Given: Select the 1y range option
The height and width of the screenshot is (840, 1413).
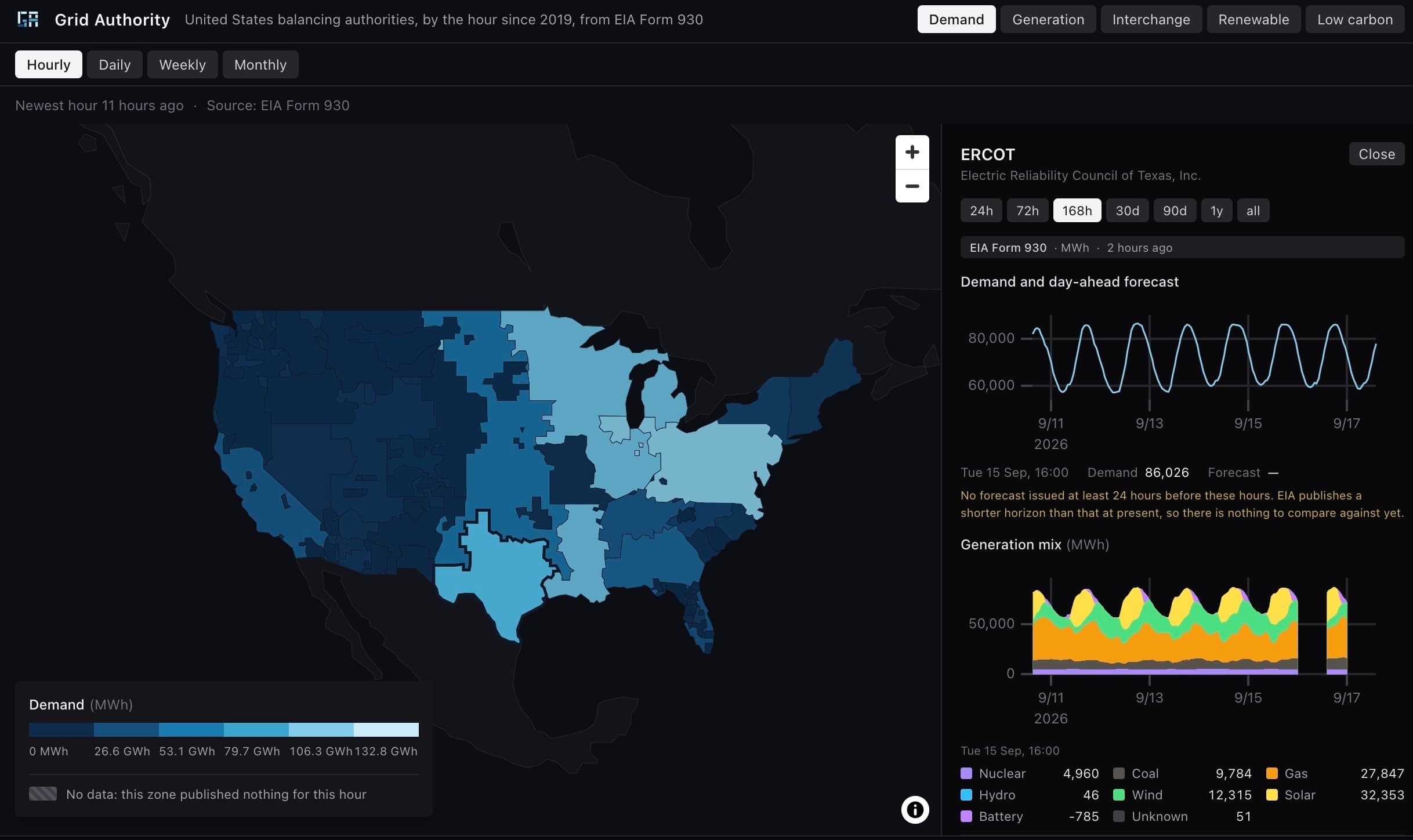Looking at the screenshot, I should tap(1216, 211).
